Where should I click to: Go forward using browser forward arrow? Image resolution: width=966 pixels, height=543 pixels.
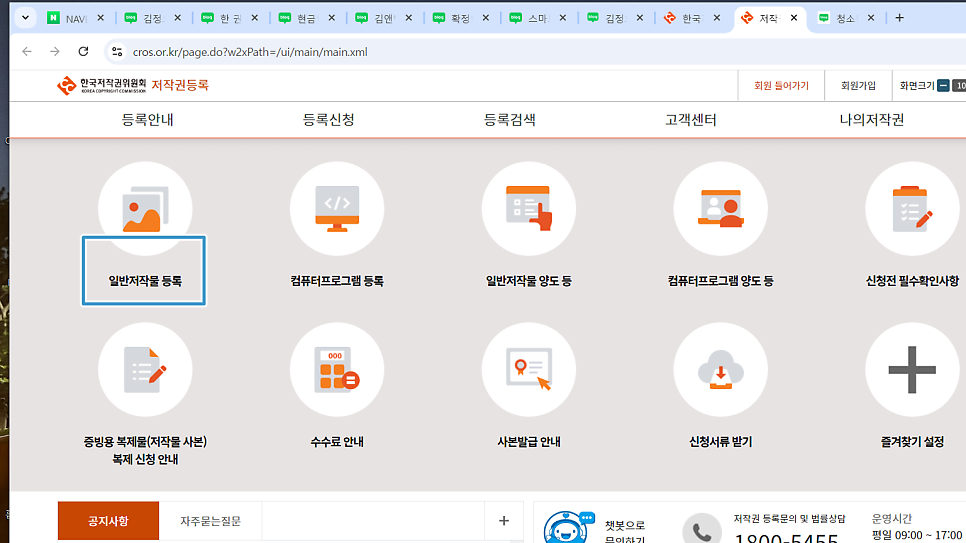55,52
